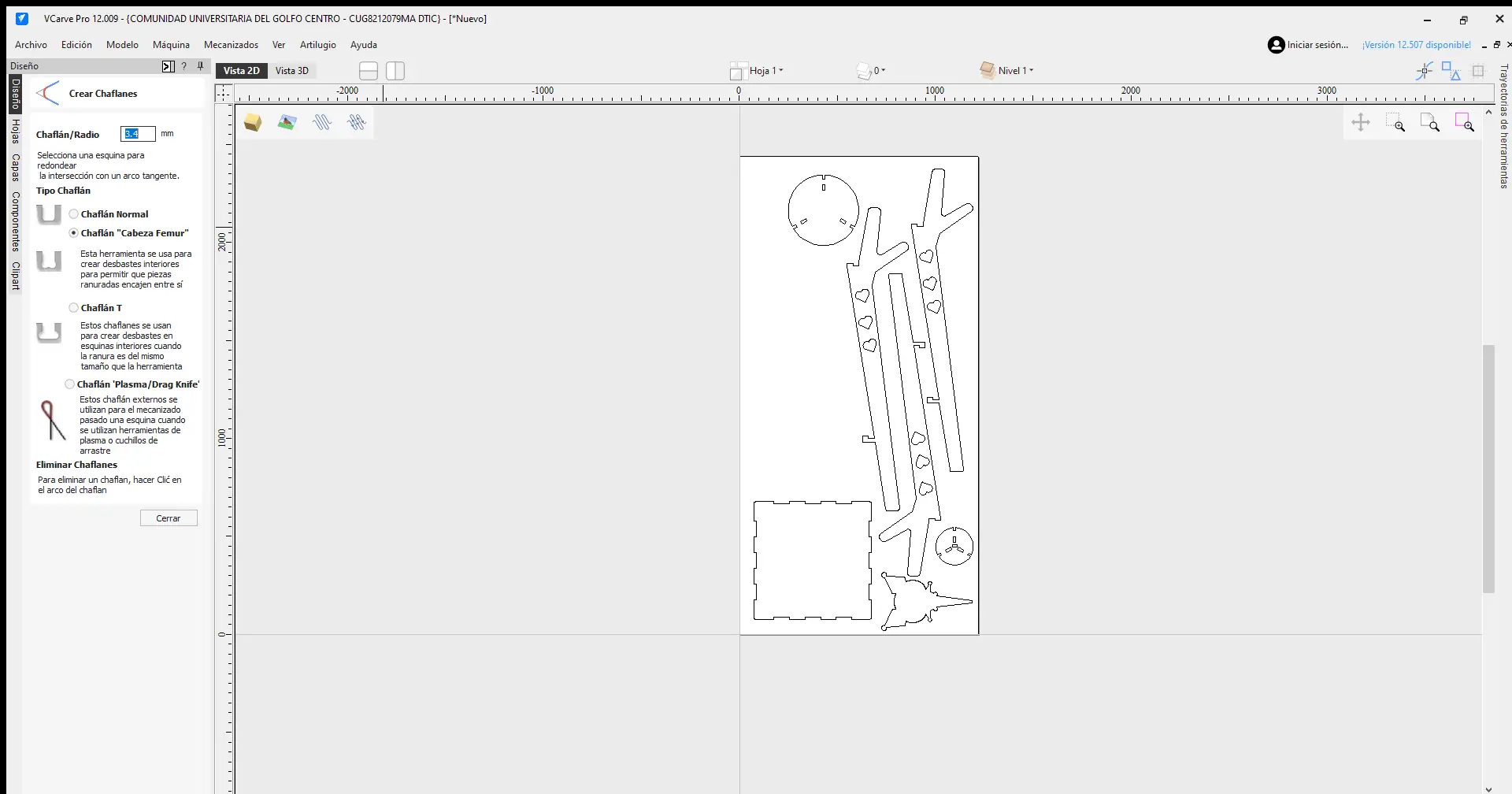
Task: Open the Archivo menu
Action: (x=31, y=45)
